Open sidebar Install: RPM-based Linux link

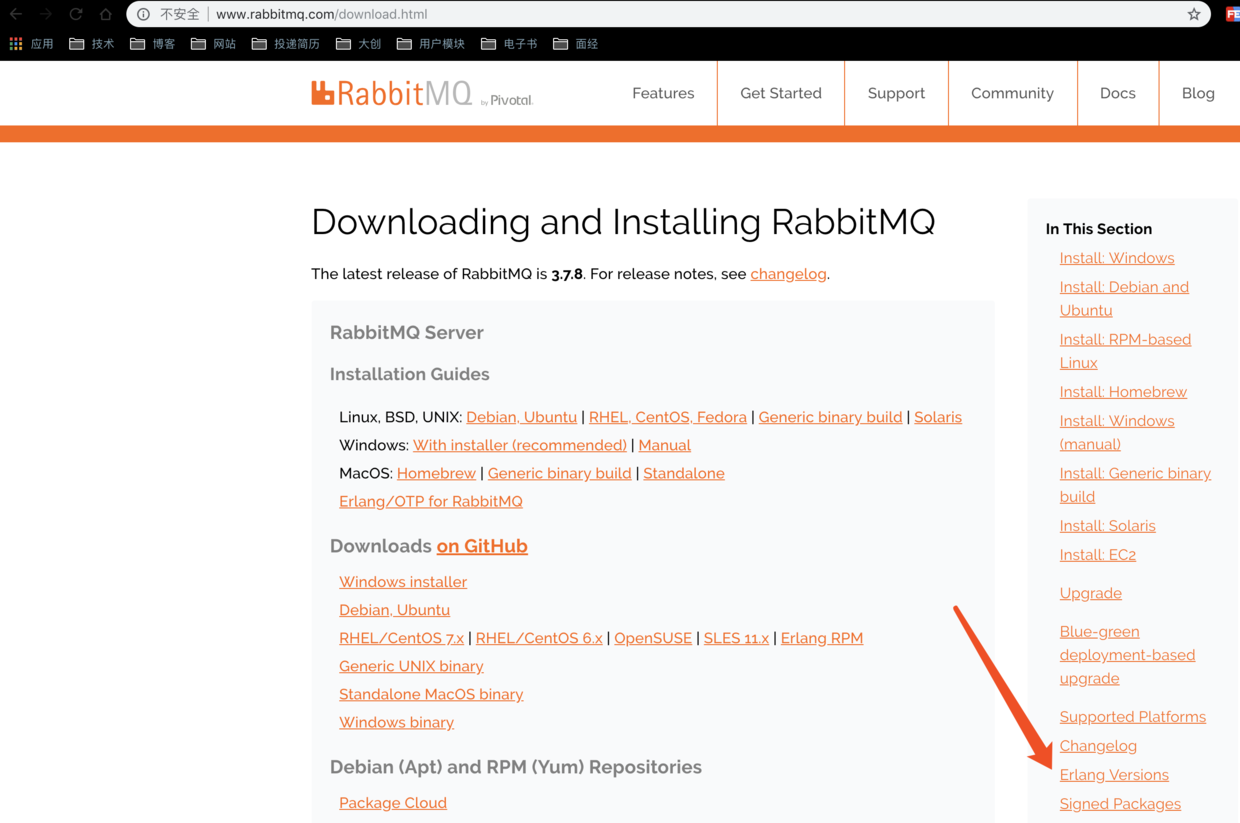pos(1125,351)
